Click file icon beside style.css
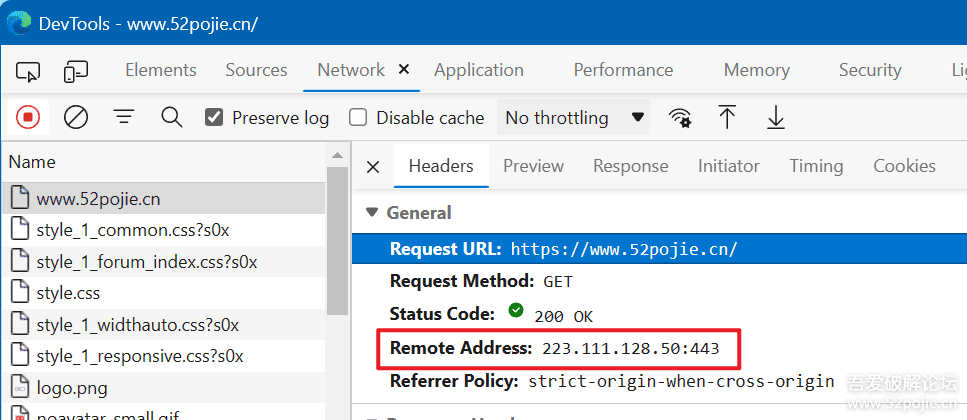Screen dimensions: 967x420 pyautogui.click(x=20, y=292)
